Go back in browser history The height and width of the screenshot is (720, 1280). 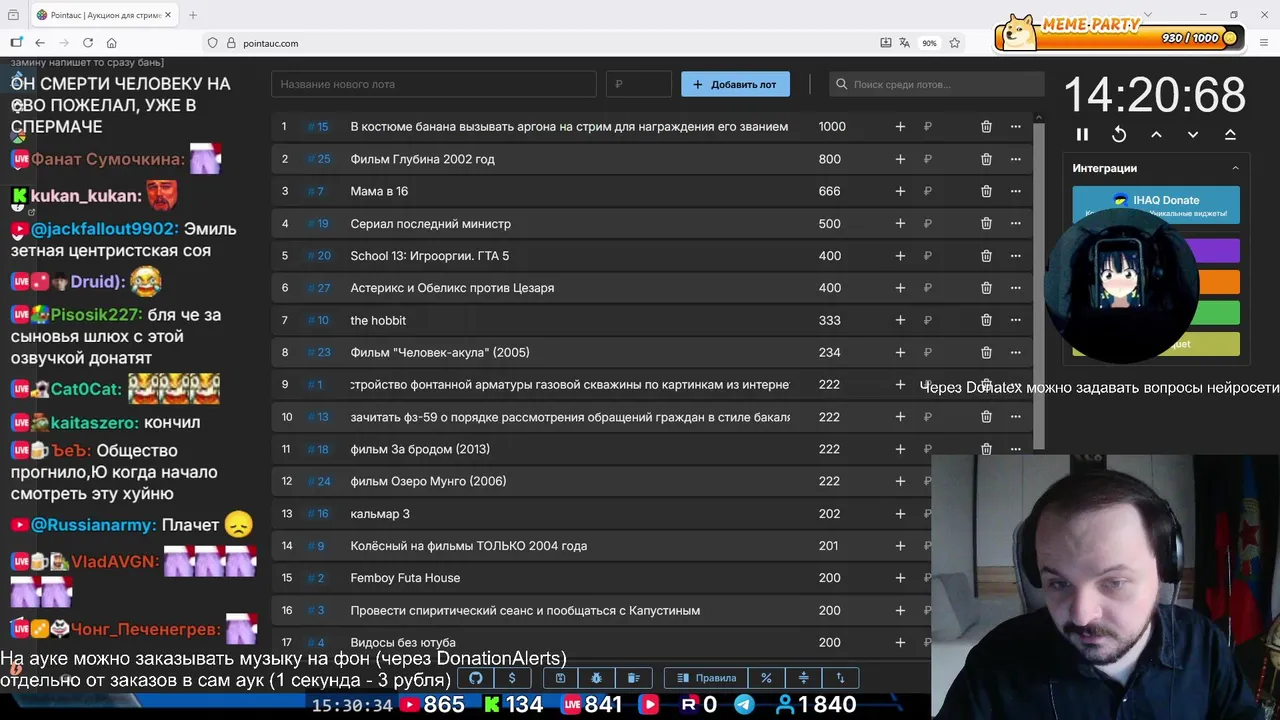click(x=40, y=43)
